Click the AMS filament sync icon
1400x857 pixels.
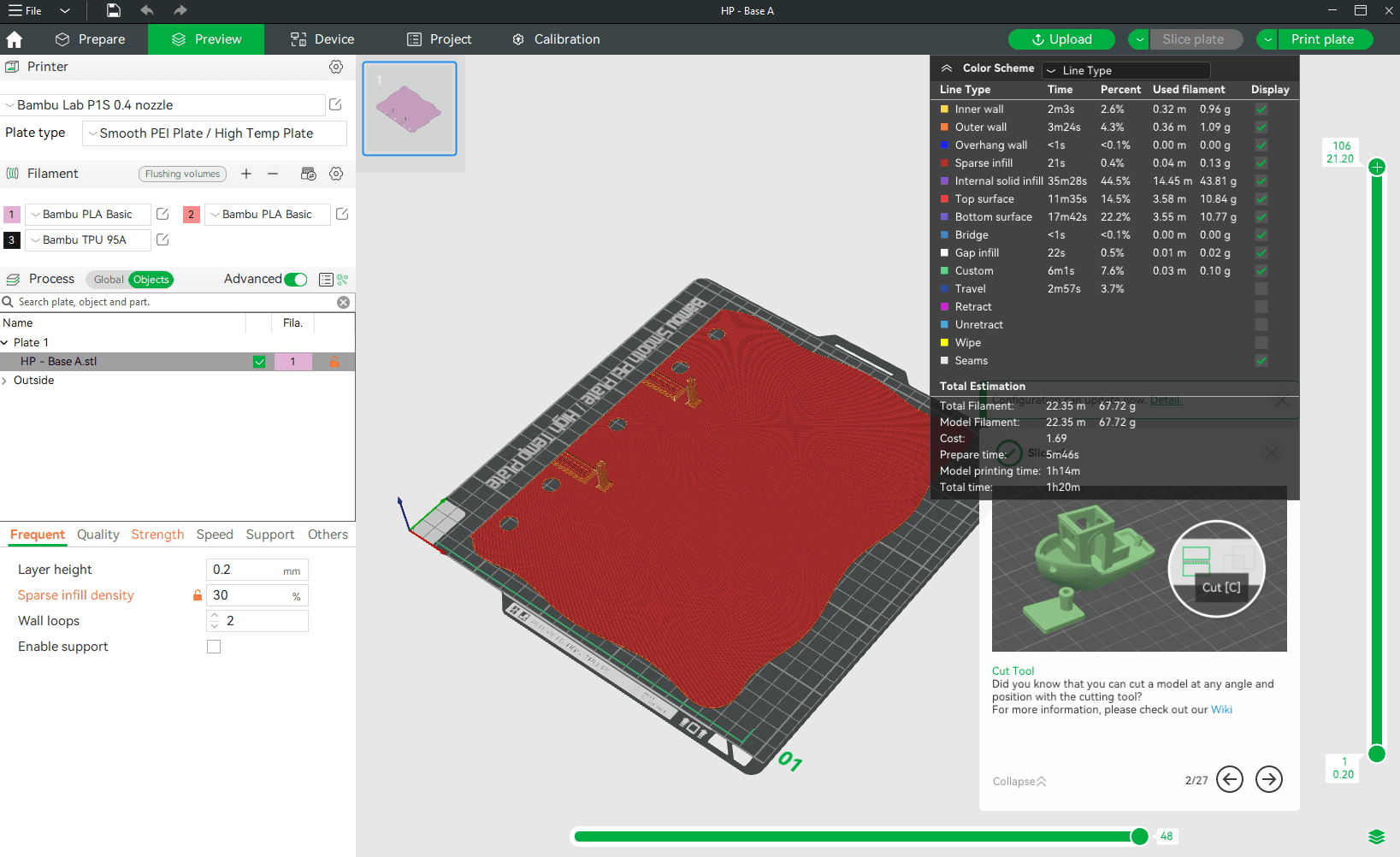point(309,174)
